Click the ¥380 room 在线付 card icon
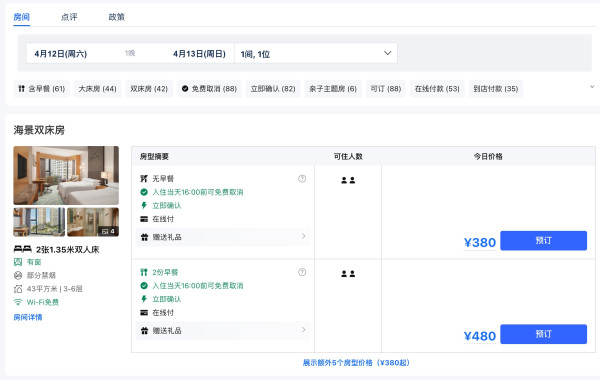The height and width of the screenshot is (380, 600). pyautogui.click(x=144, y=219)
